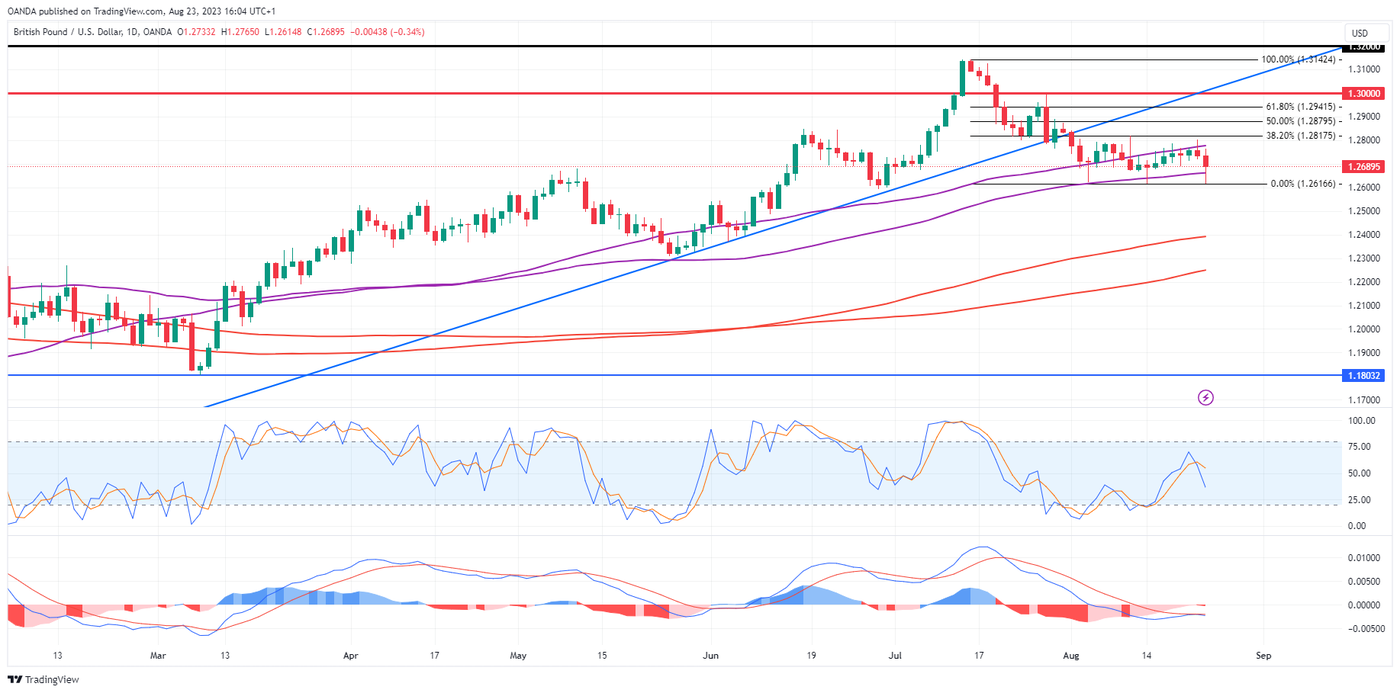Image resolution: width=1400 pixels, height=693 pixels.
Task: Click the Mar date label on time axis
Action: 156,656
